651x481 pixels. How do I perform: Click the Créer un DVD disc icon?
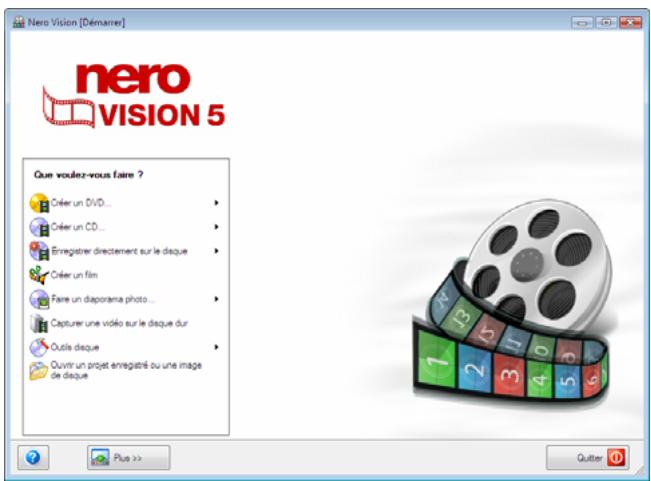39,203
